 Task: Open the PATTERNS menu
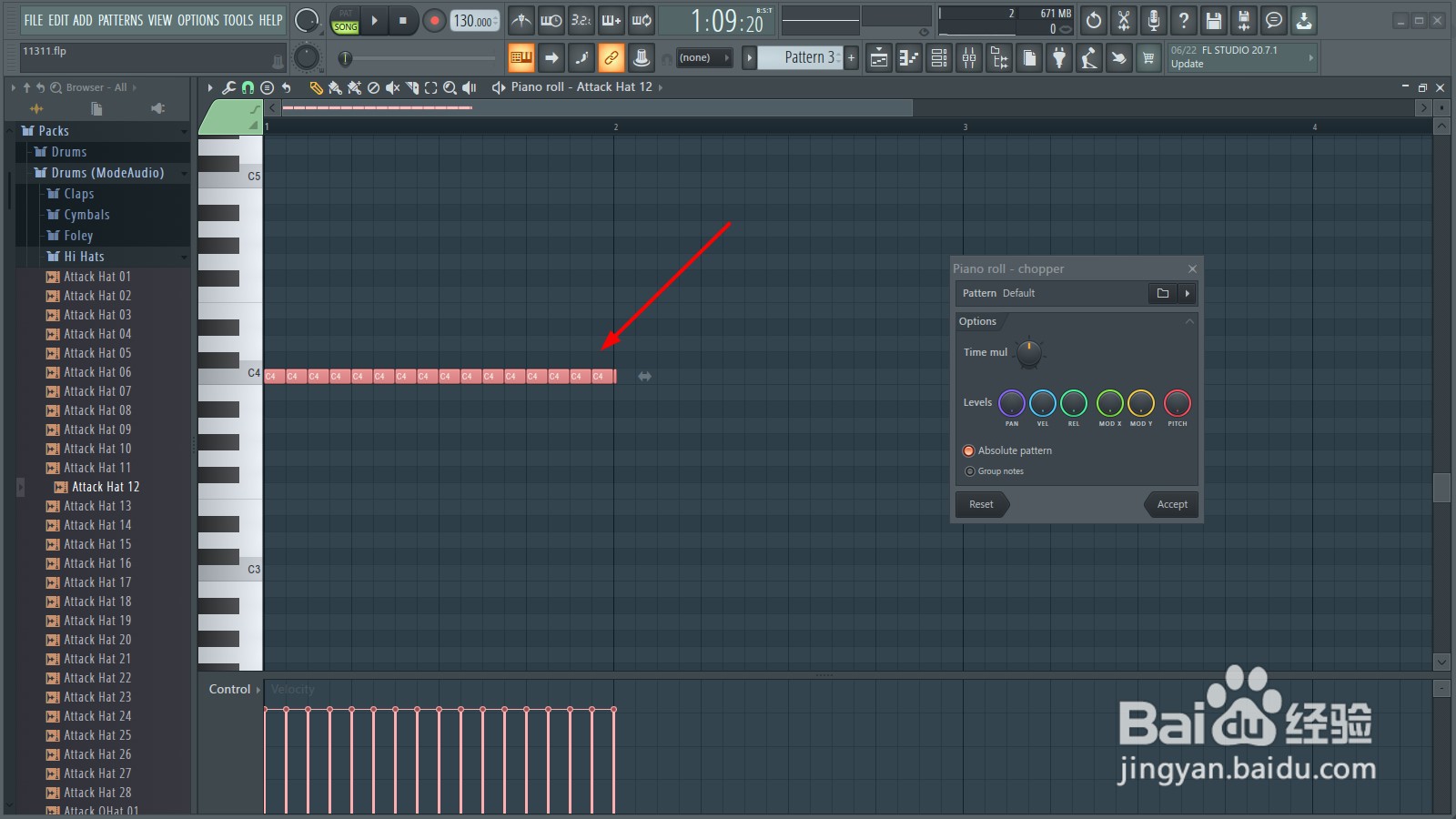[119, 20]
